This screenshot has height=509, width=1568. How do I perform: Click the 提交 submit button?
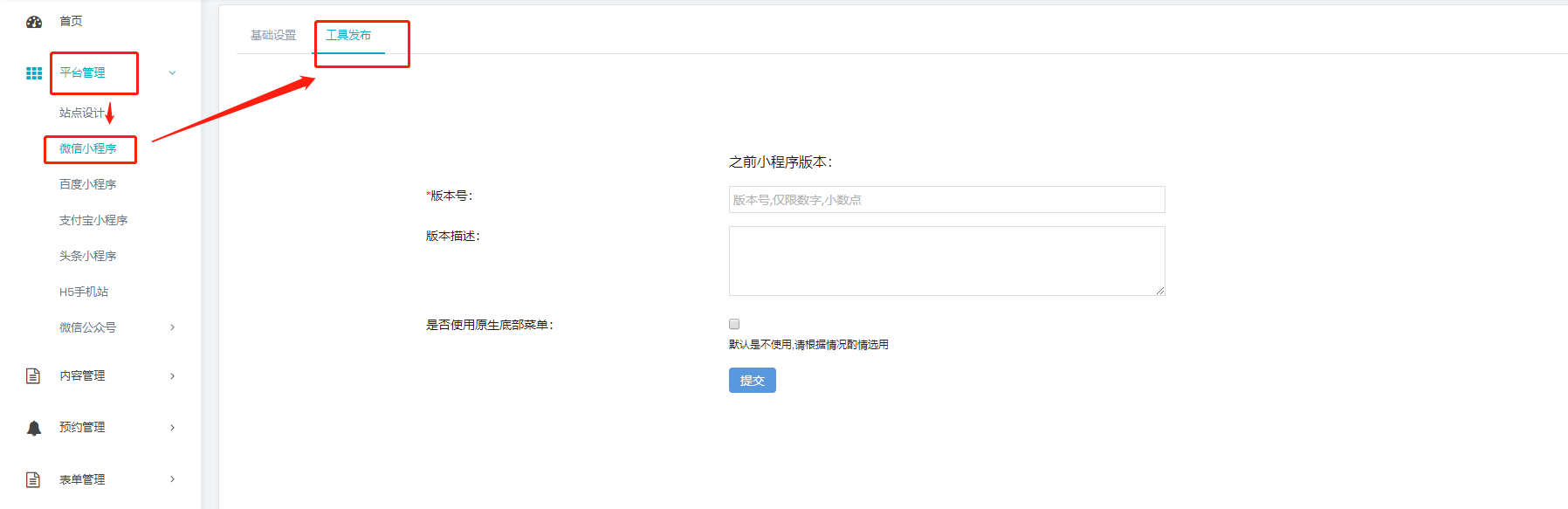[753, 381]
